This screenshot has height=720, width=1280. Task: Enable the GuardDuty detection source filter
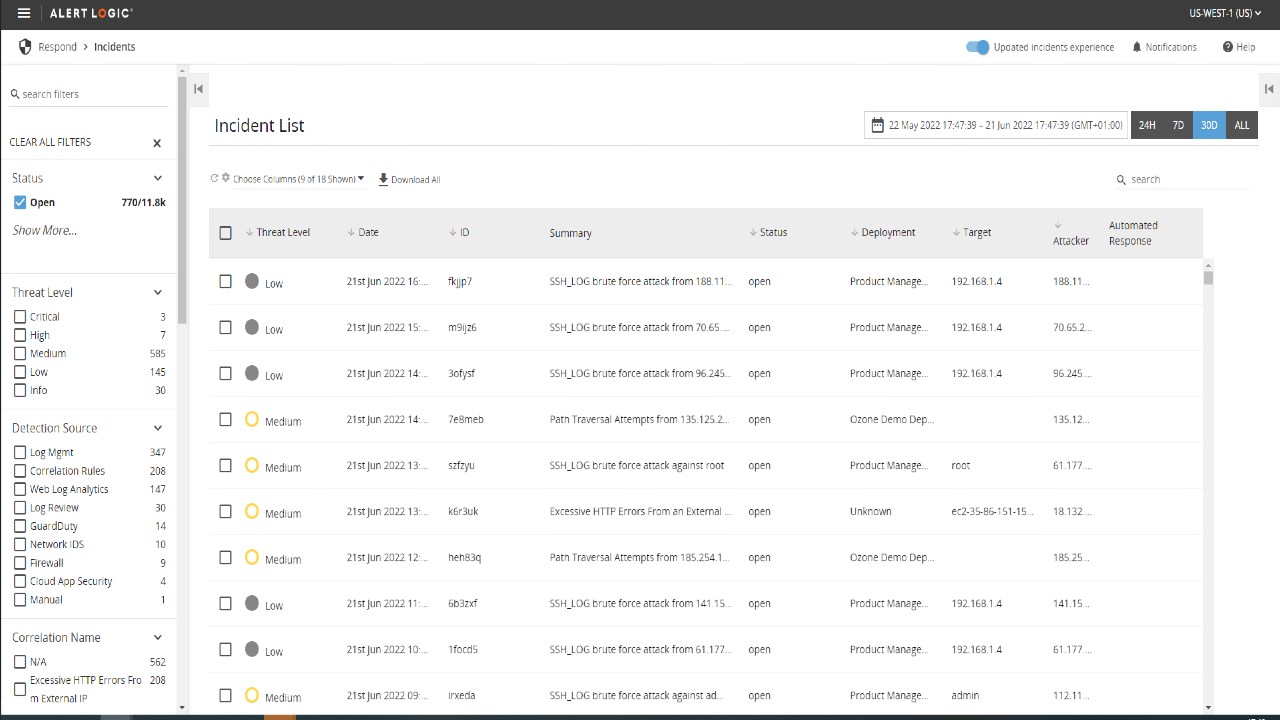[x=20, y=526]
